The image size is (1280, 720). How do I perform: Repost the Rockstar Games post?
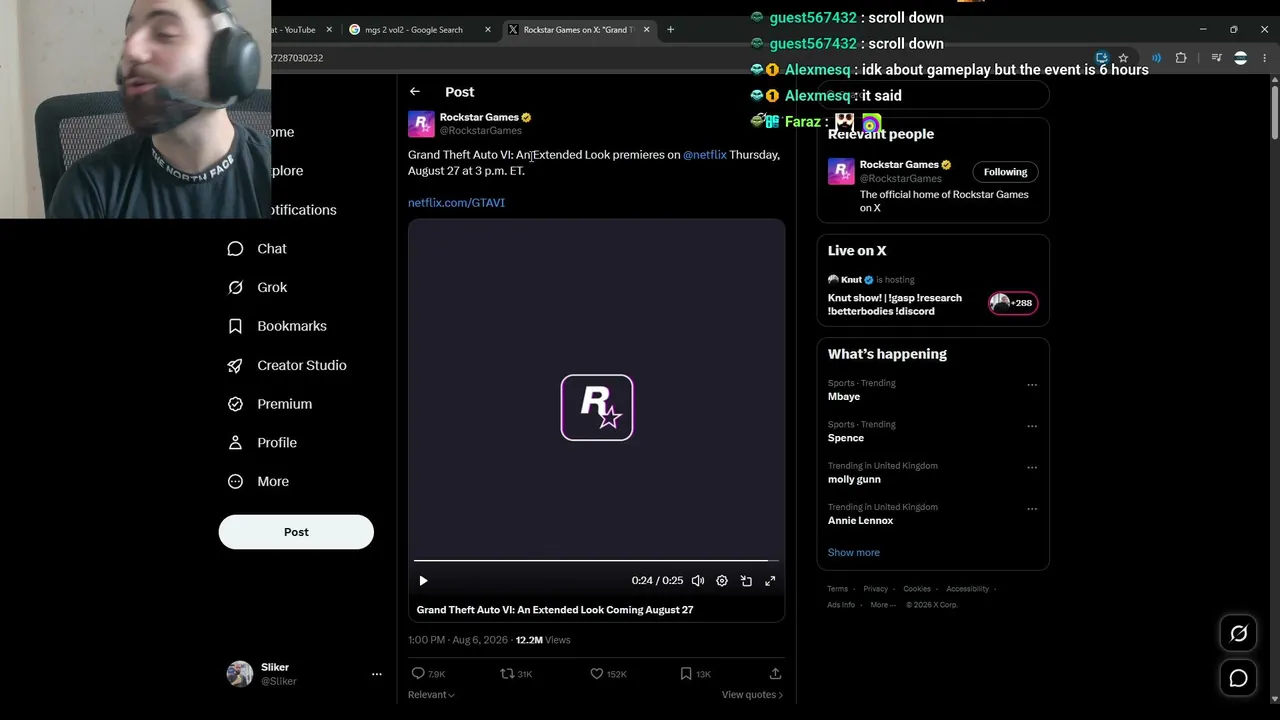(507, 674)
